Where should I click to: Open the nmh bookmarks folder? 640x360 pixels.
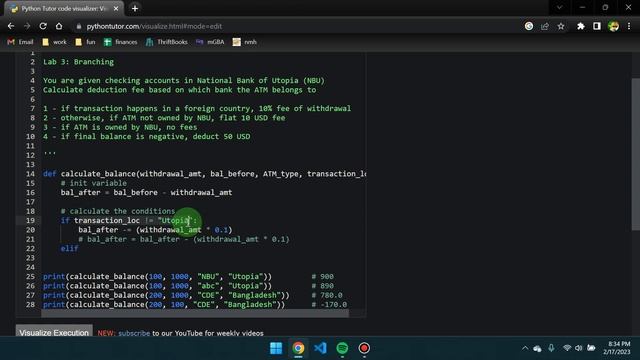pyautogui.click(x=244, y=42)
